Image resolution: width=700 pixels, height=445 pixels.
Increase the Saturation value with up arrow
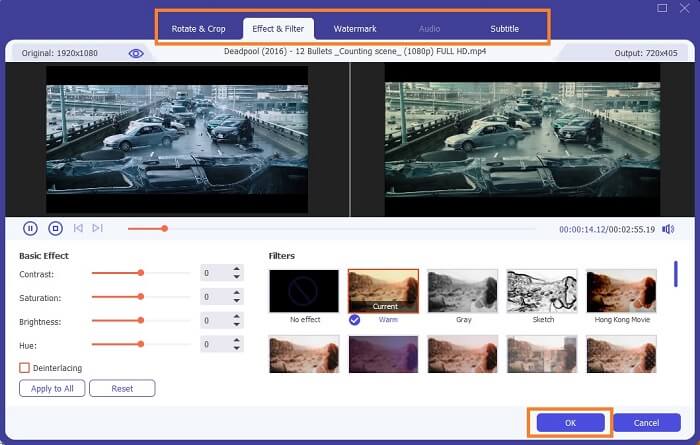click(237, 293)
